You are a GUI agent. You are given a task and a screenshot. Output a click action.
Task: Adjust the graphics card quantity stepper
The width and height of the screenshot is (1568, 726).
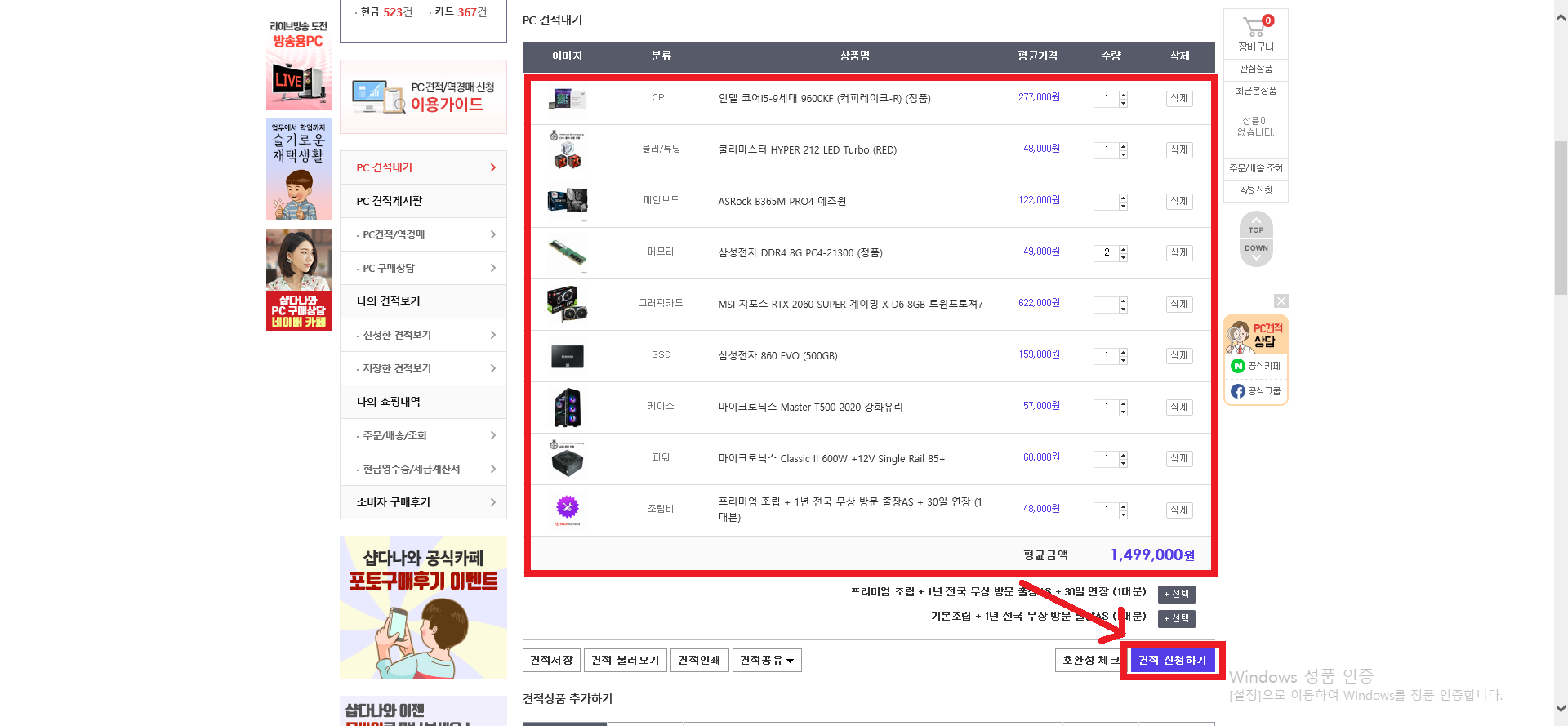[x=1123, y=305]
